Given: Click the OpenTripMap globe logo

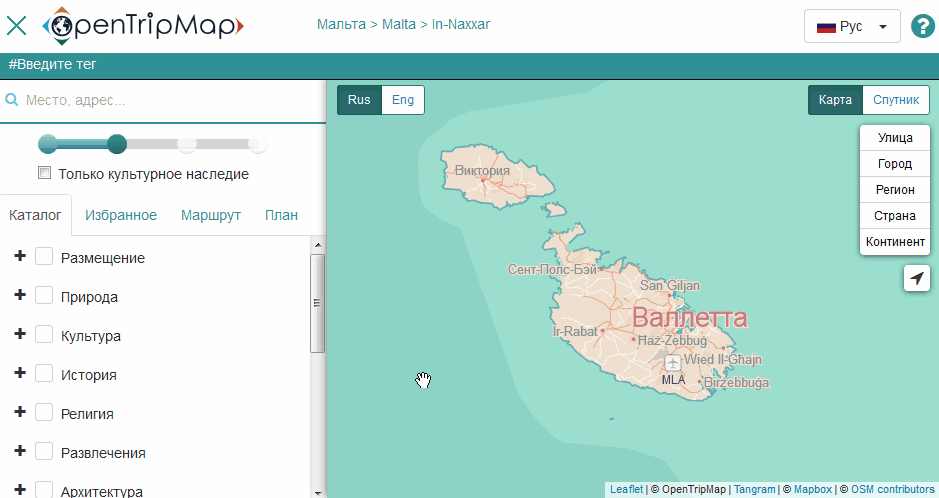Looking at the screenshot, I should click(x=62, y=25).
